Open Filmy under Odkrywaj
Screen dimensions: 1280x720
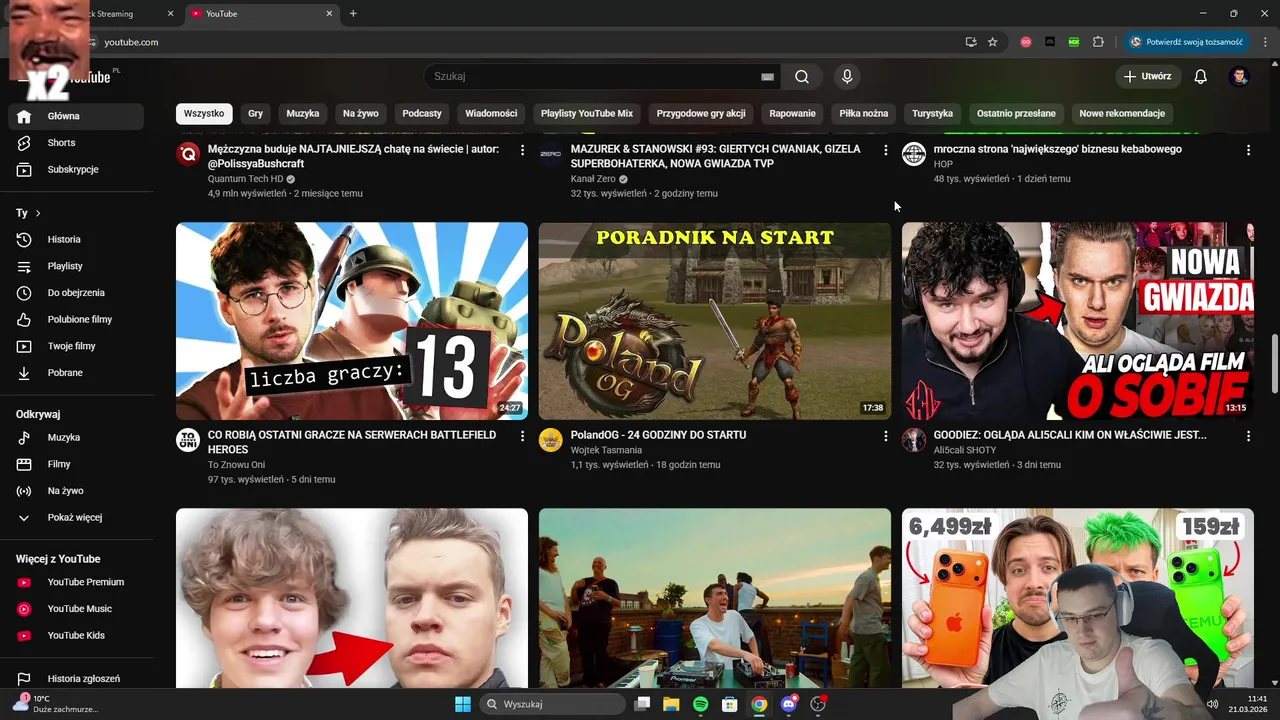coord(77,464)
